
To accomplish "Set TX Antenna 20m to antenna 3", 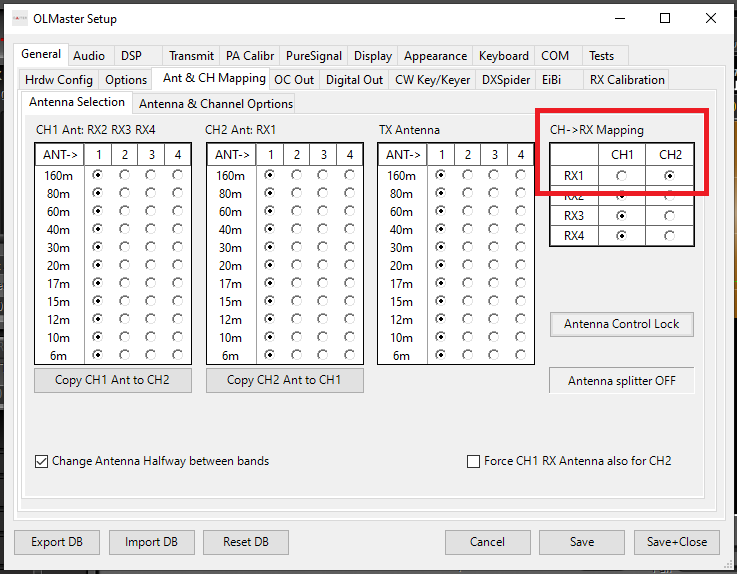I will [x=493, y=265].
